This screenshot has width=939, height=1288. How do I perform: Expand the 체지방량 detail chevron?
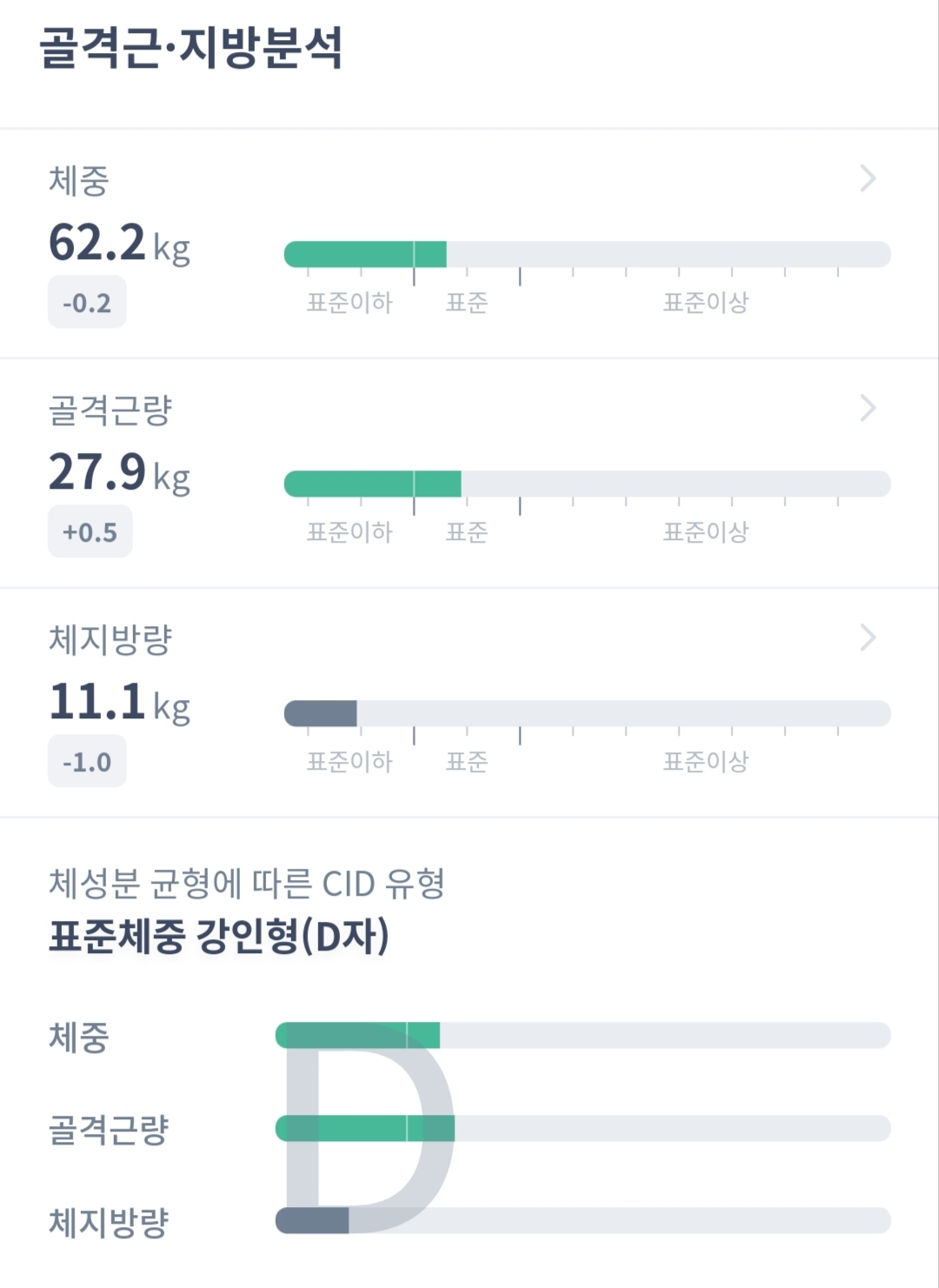(x=868, y=637)
